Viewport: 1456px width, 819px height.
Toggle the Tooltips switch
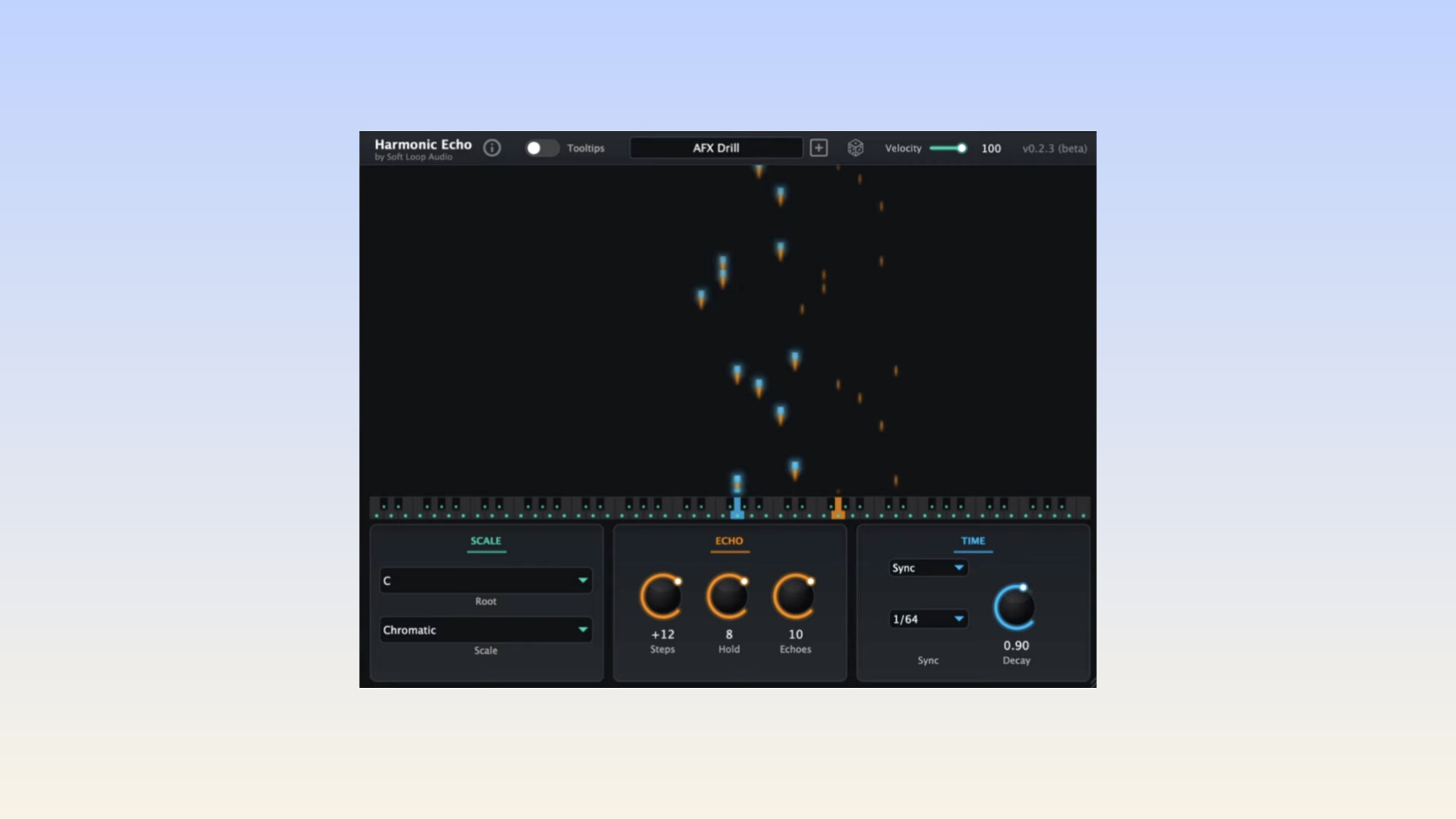pos(541,148)
